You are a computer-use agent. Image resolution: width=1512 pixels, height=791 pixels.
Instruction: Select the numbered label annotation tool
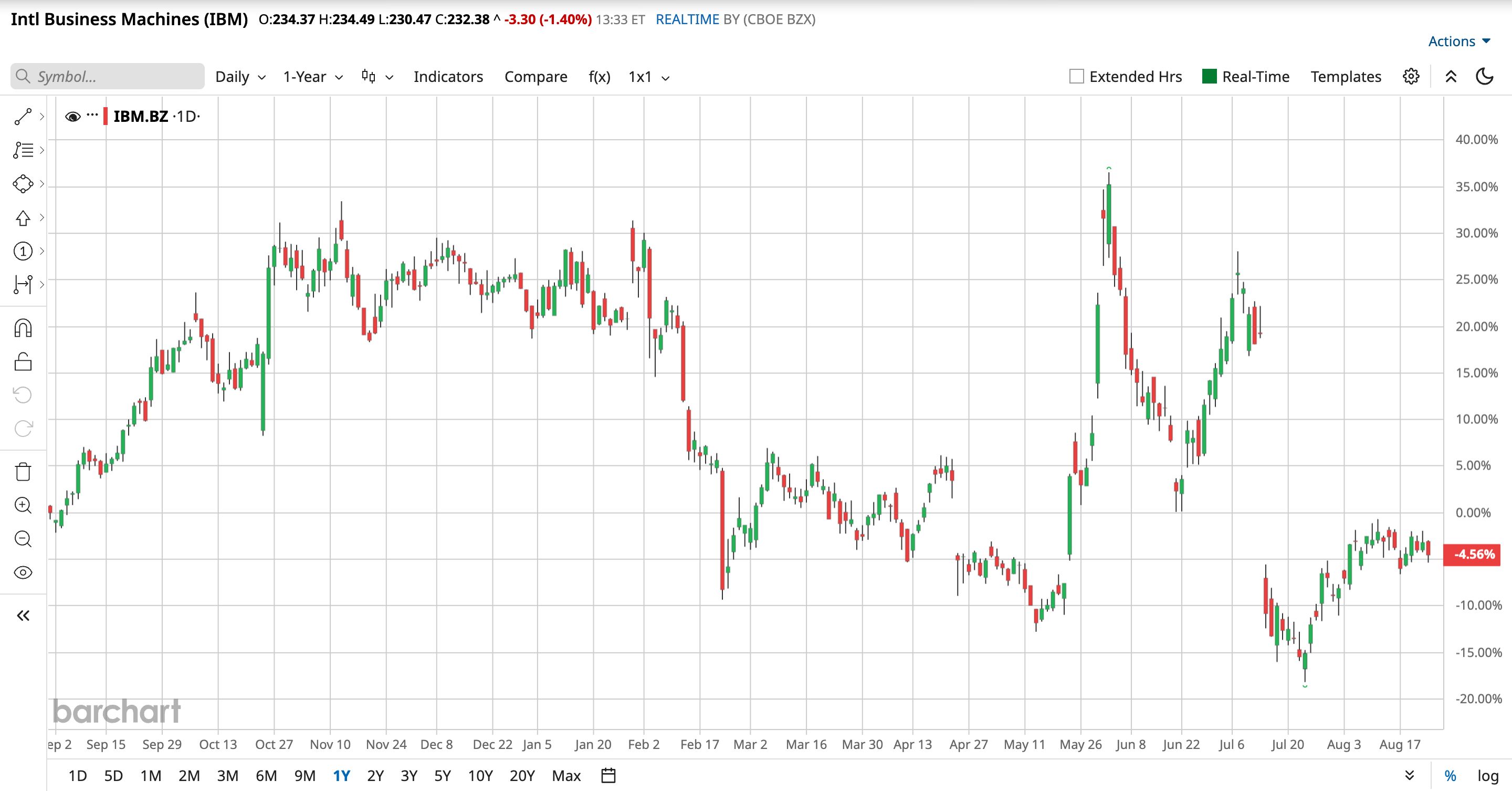(x=23, y=252)
